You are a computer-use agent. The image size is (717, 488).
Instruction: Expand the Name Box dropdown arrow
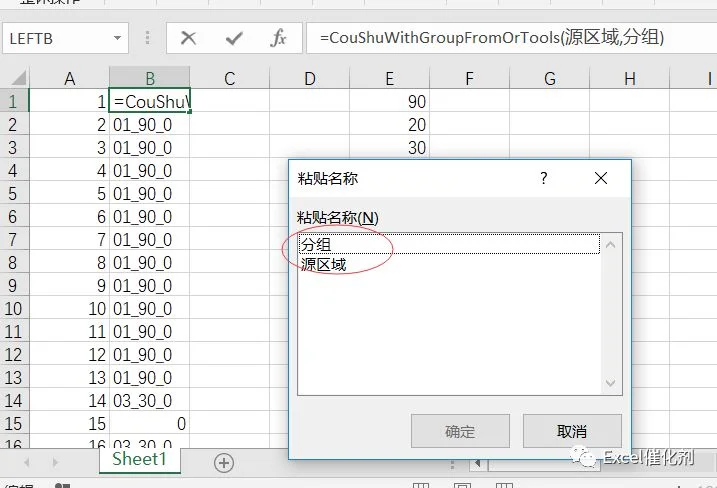point(117,38)
